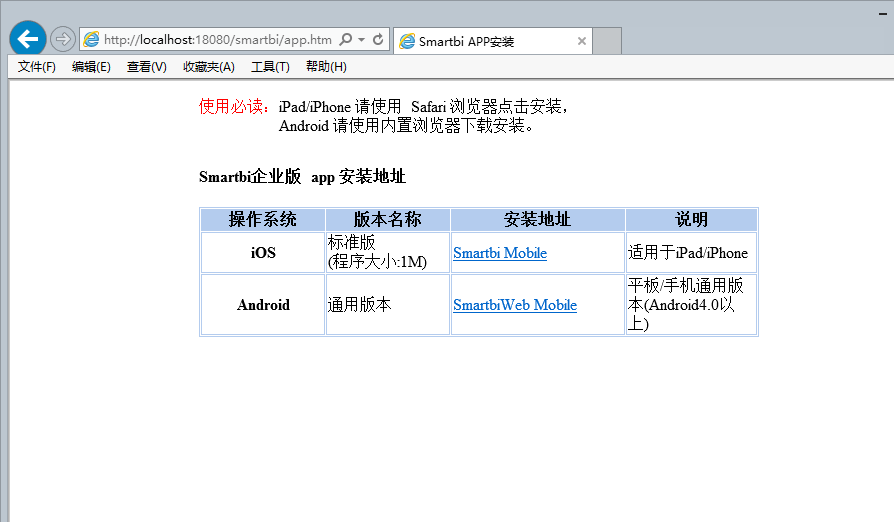Click the iOS table cell
The image size is (894, 522).
coord(263,252)
